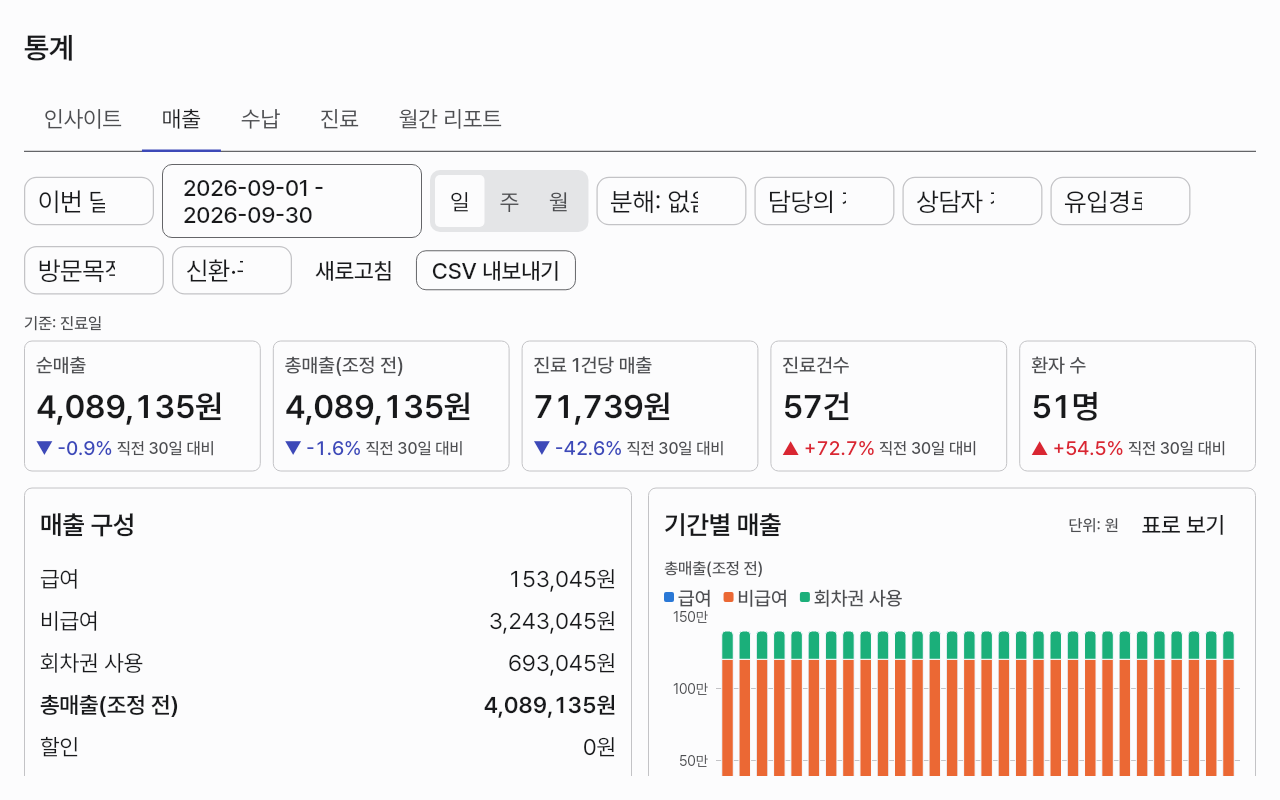
Task: Click the blue 급여 legend swatch
Action: tap(669, 598)
